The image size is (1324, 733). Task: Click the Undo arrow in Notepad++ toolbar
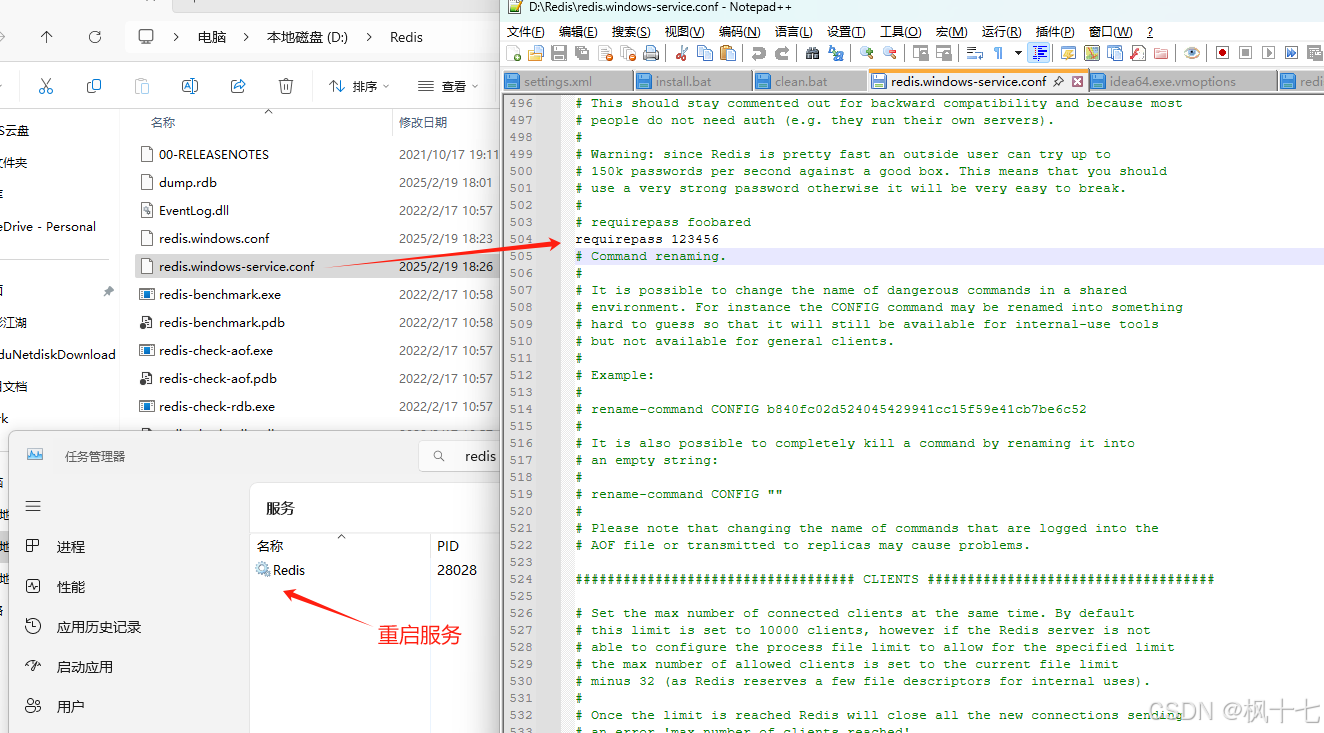click(x=758, y=53)
